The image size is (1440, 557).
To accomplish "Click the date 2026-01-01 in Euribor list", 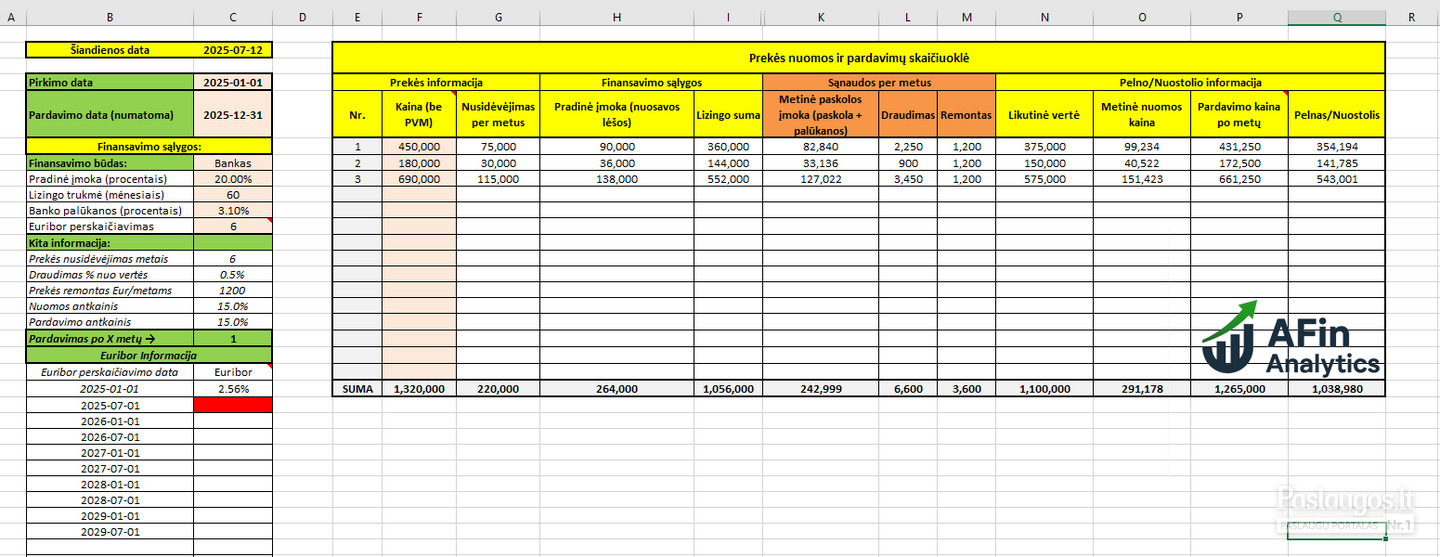I will (110, 421).
